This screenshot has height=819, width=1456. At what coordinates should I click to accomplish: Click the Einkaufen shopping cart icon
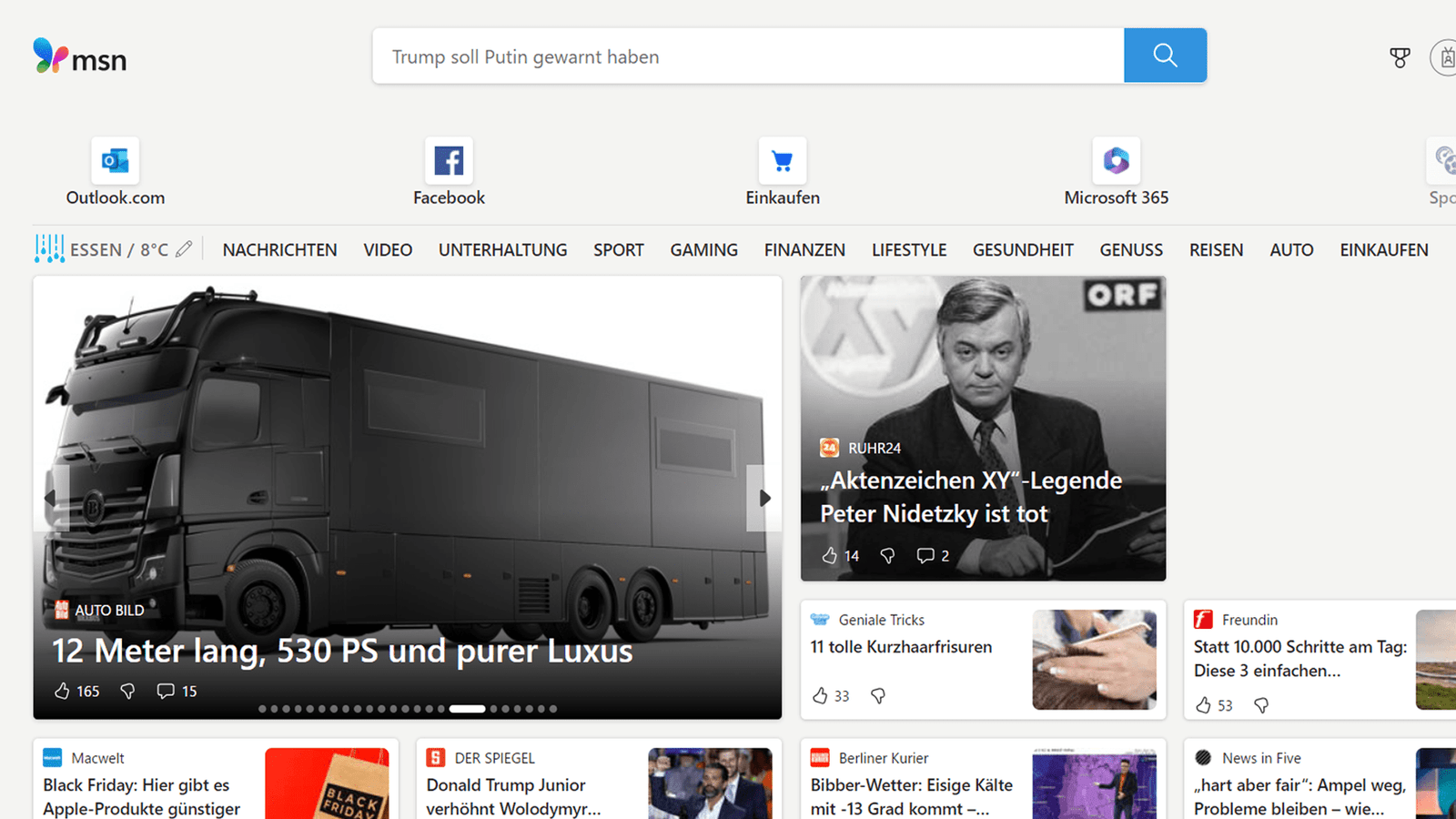click(782, 160)
